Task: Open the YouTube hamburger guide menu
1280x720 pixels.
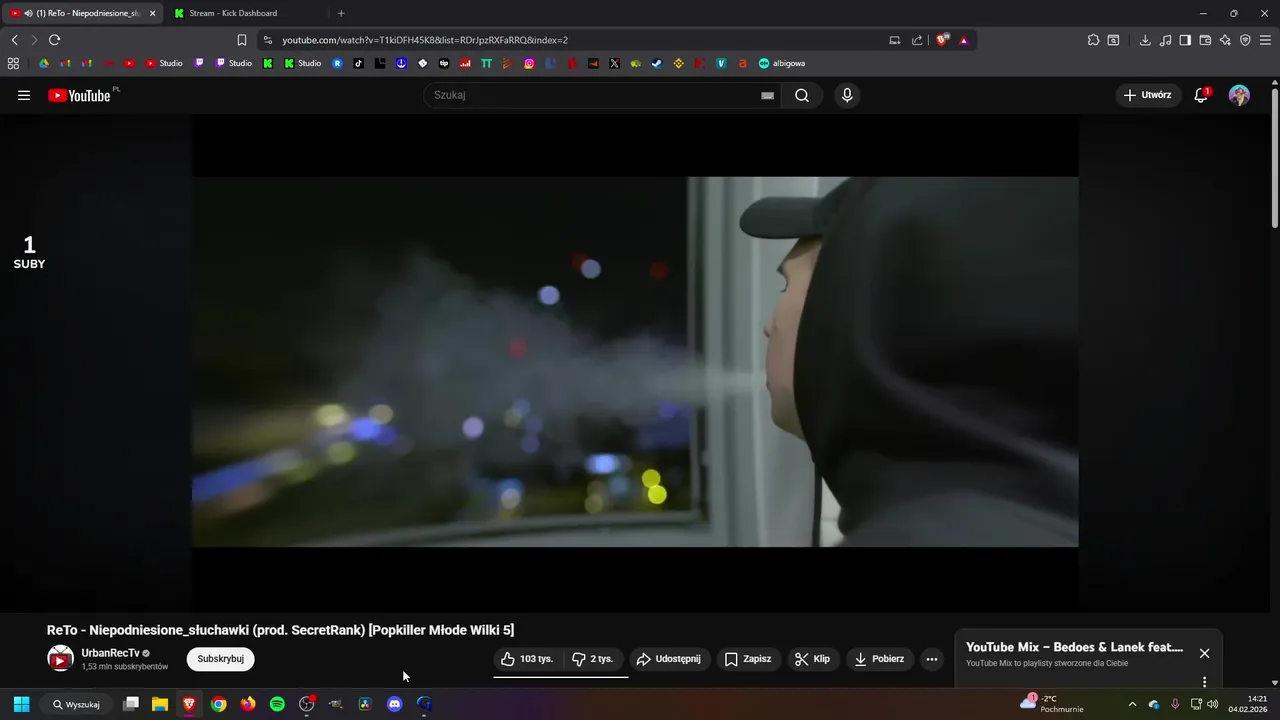Action: pyautogui.click(x=24, y=95)
